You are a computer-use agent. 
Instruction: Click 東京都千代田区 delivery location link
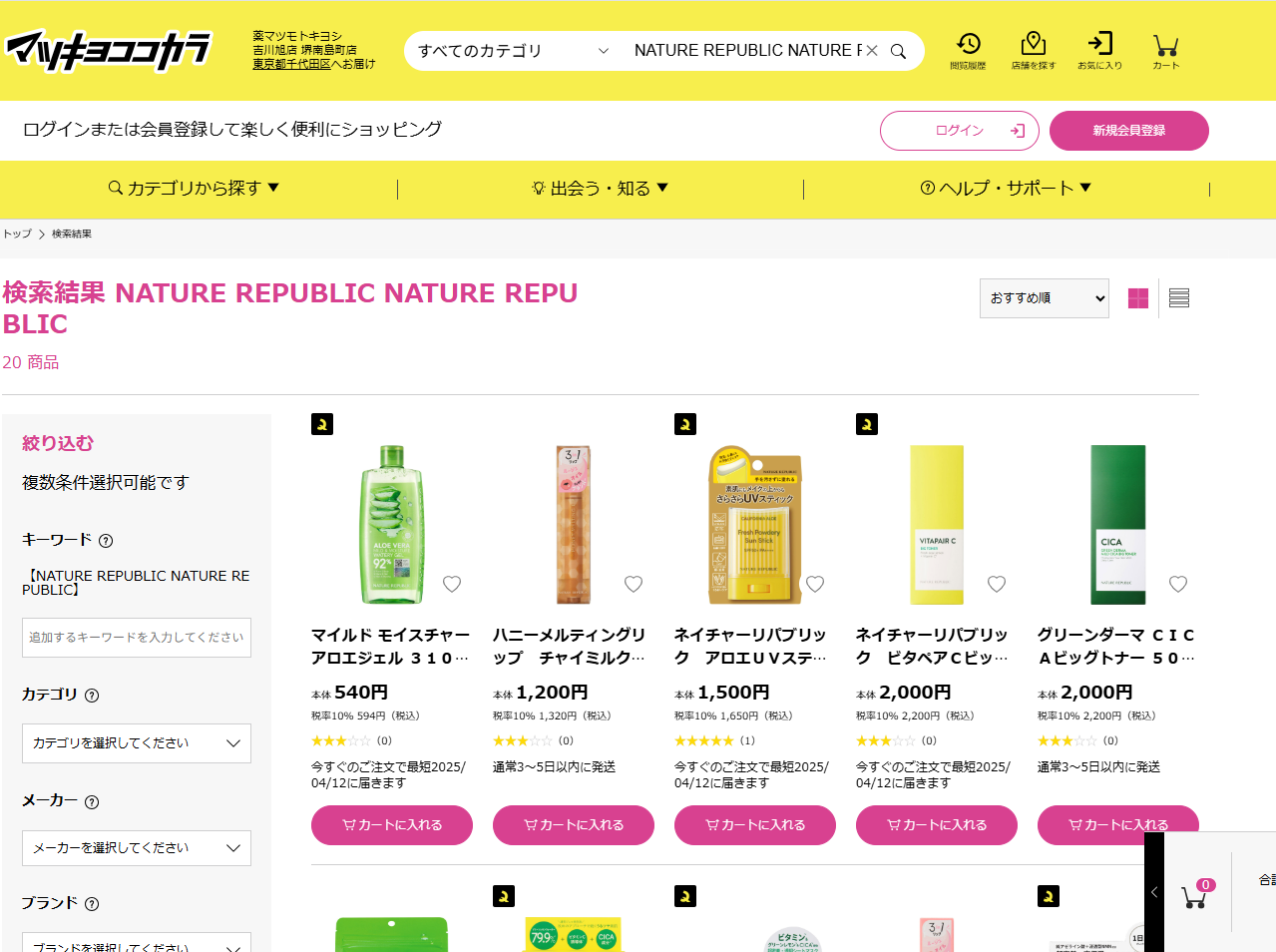291,64
